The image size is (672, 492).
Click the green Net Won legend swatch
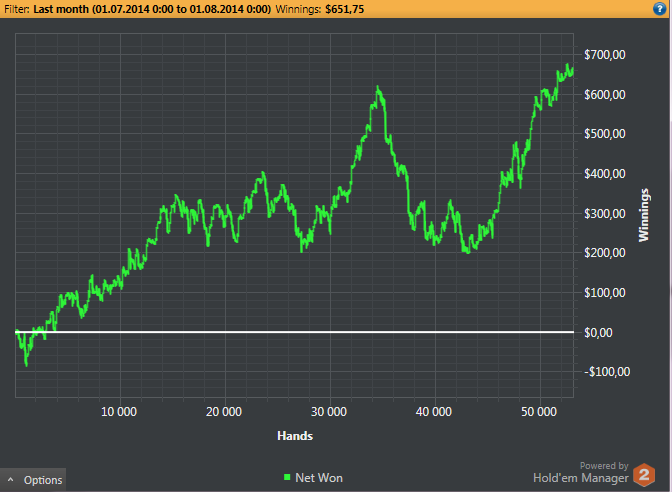tap(287, 477)
